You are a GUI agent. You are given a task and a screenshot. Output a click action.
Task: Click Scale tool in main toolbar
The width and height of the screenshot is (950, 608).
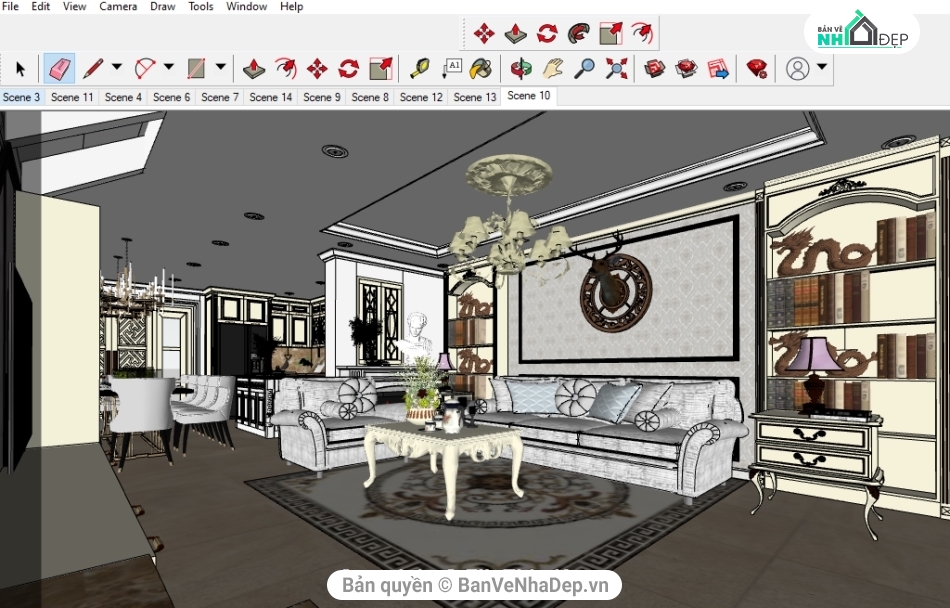380,68
